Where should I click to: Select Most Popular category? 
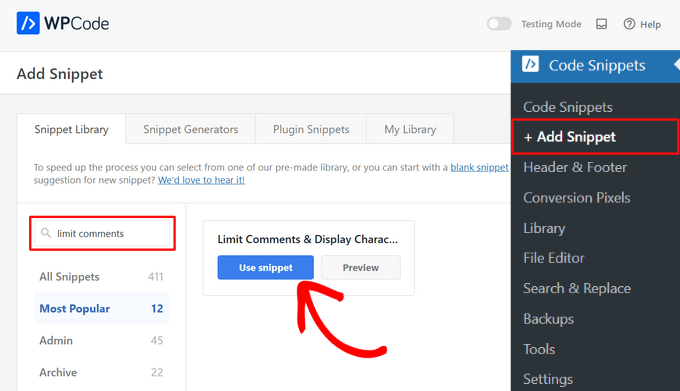[101, 308]
